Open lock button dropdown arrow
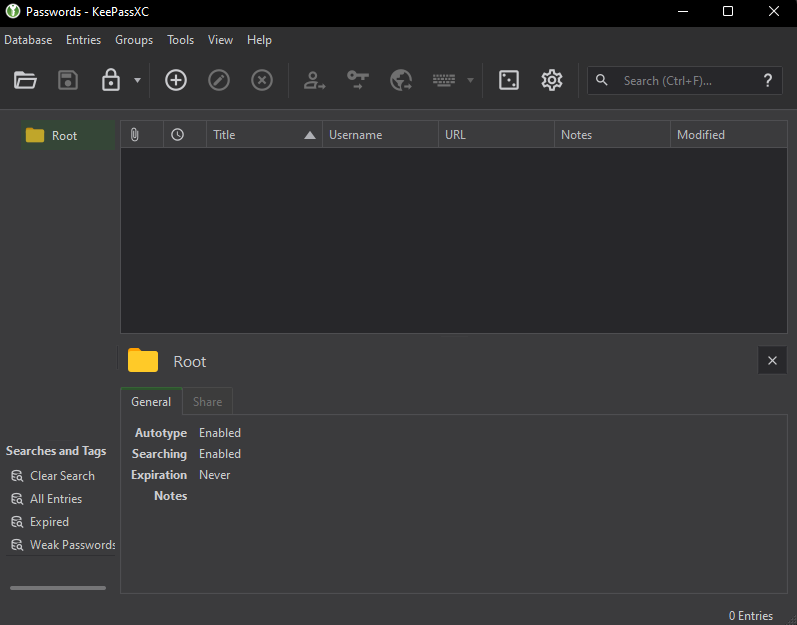 click(x=137, y=80)
